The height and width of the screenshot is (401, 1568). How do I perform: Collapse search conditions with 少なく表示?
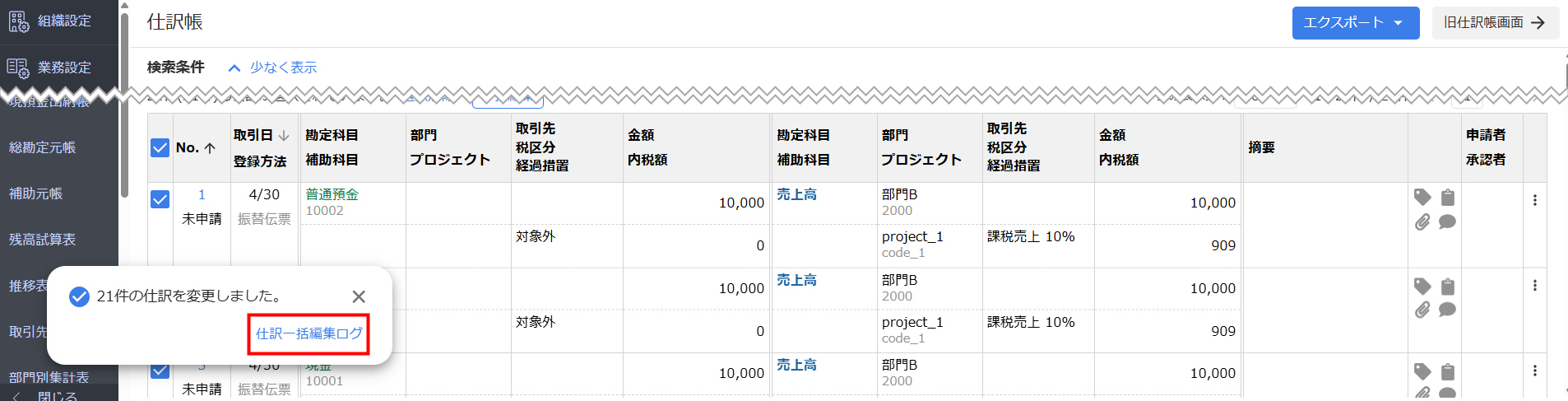[x=273, y=68]
